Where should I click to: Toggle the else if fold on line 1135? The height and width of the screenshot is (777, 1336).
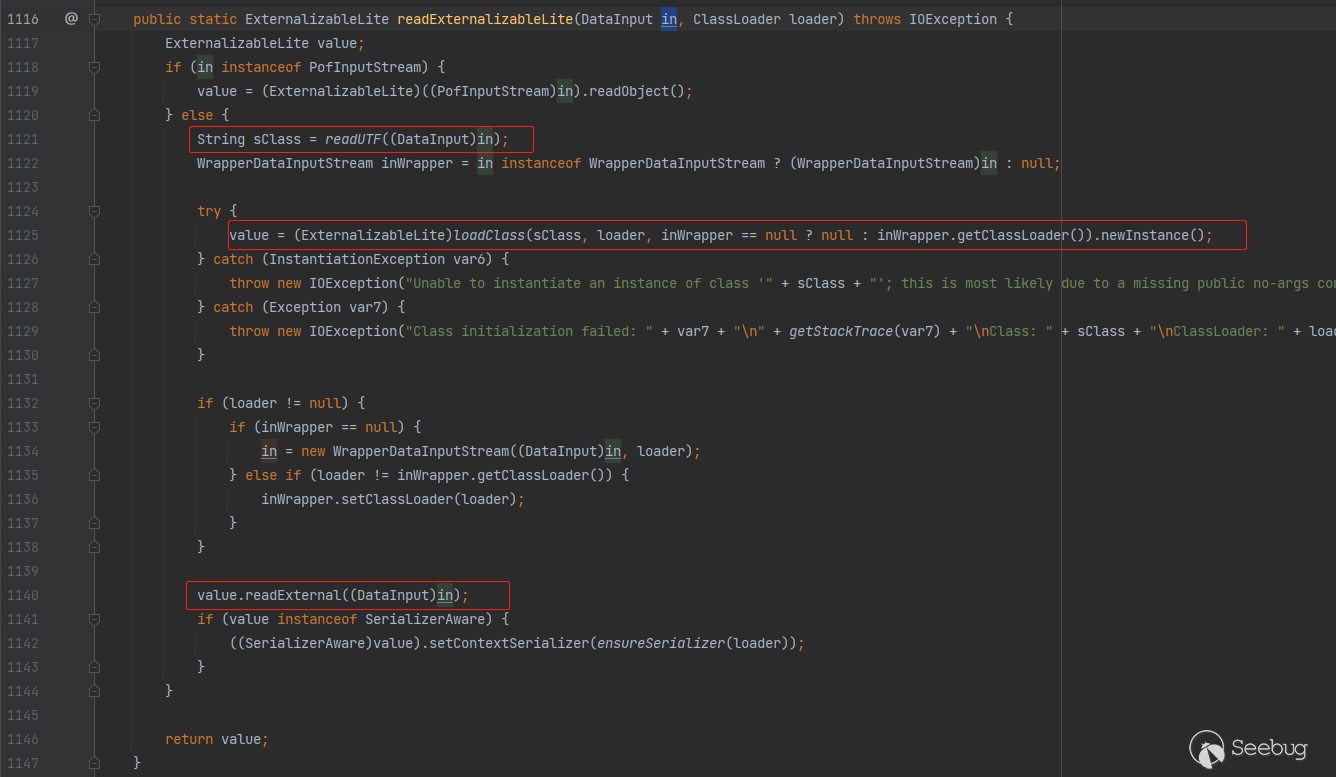click(94, 475)
